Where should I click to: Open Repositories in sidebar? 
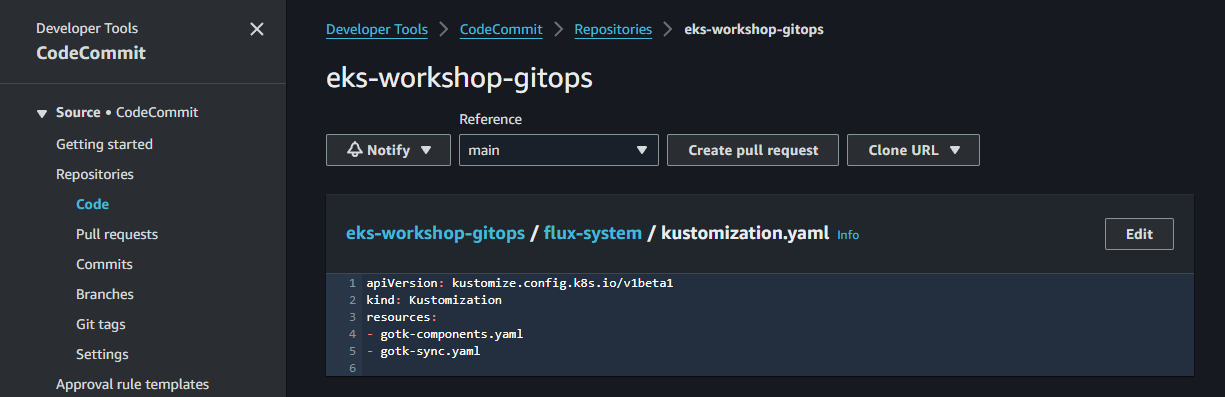[x=95, y=174]
